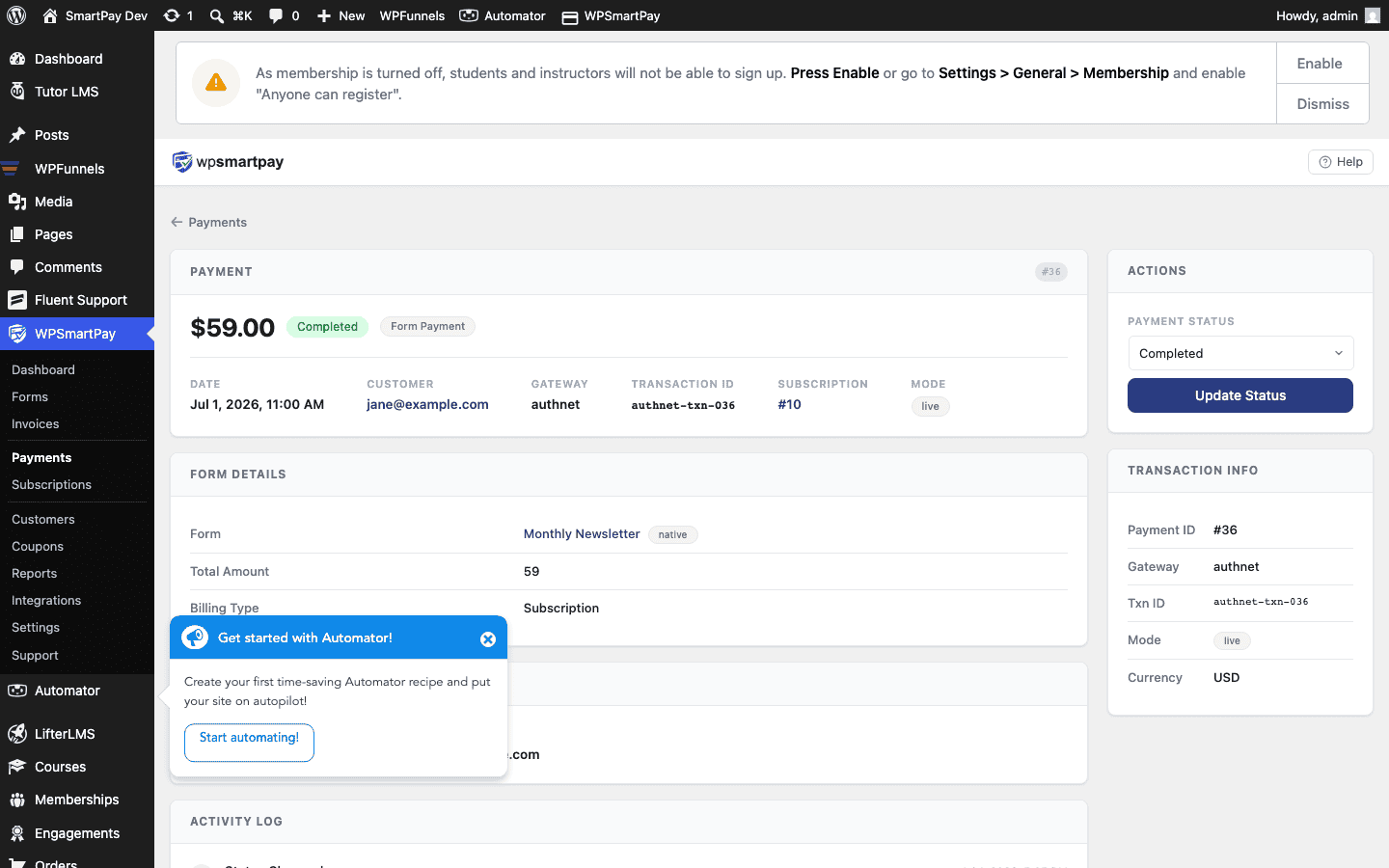Open WPSmartPay in the sidebar

click(77, 334)
